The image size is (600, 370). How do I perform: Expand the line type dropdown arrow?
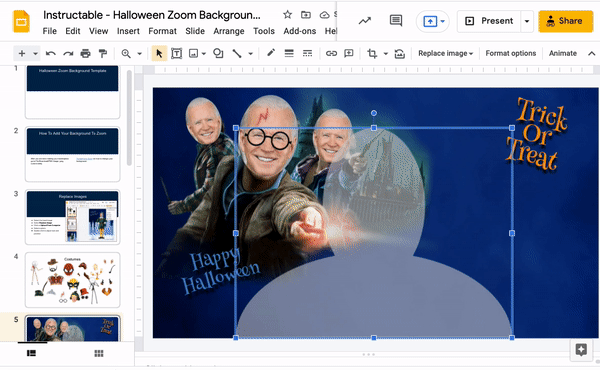tap(250, 54)
